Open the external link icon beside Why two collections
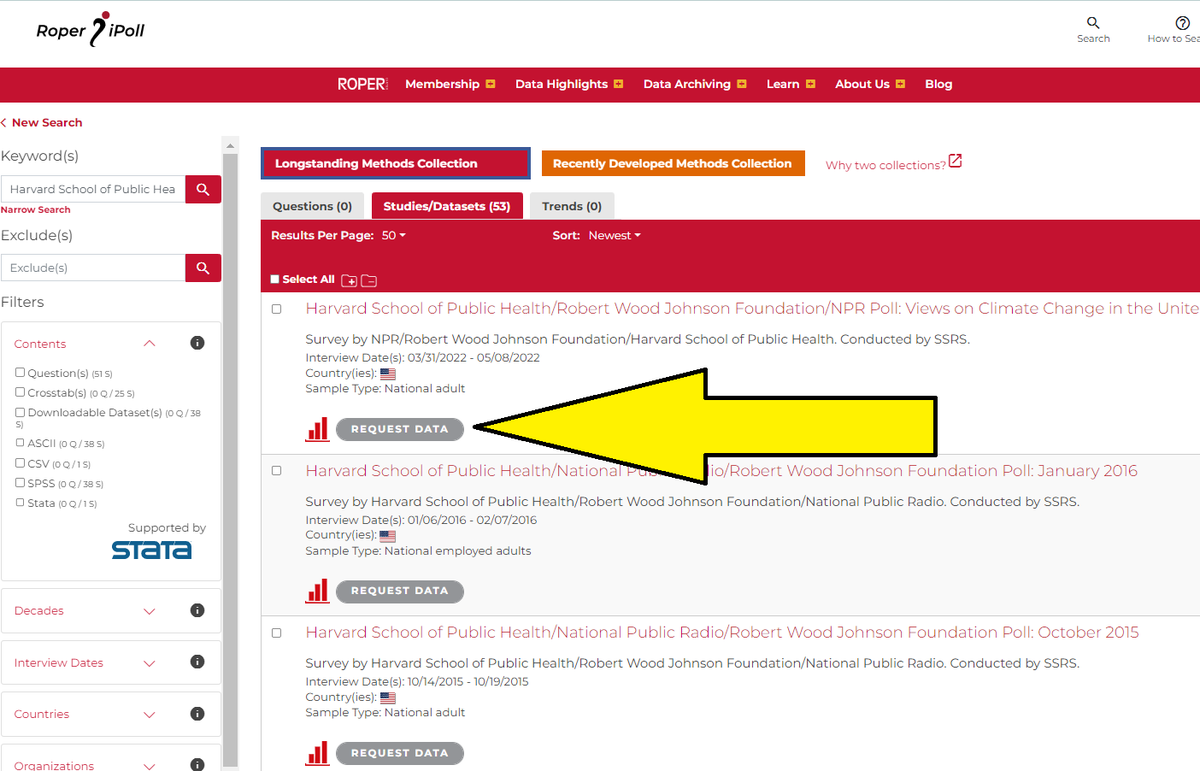This screenshot has height=771, width=1200. point(956,162)
